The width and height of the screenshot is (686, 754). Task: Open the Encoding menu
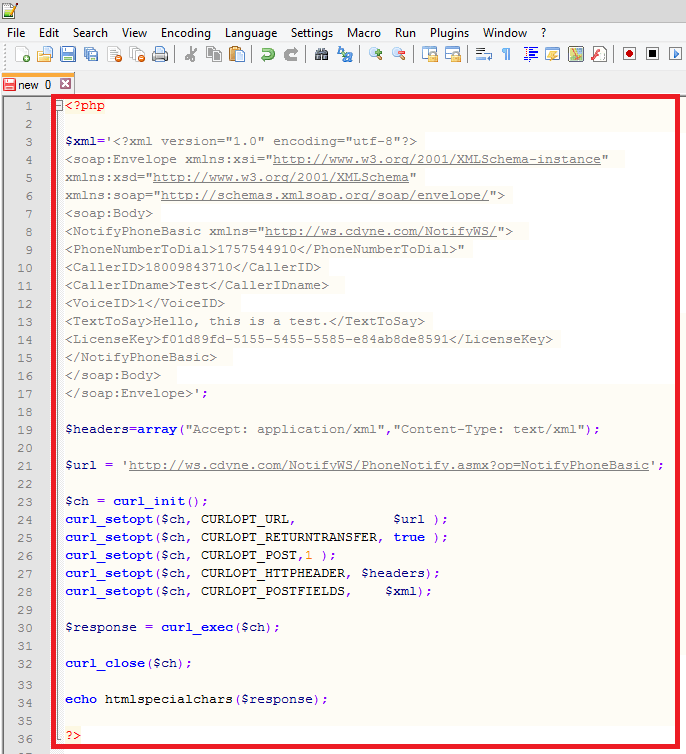coord(185,33)
